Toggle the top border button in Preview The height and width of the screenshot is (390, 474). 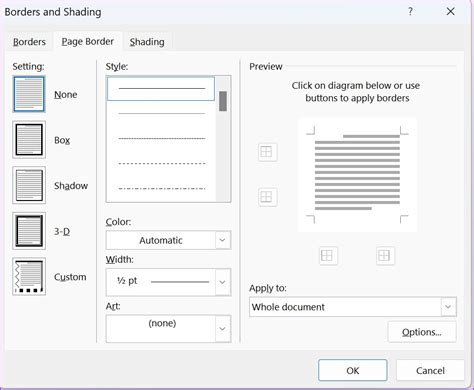(267, 152)
